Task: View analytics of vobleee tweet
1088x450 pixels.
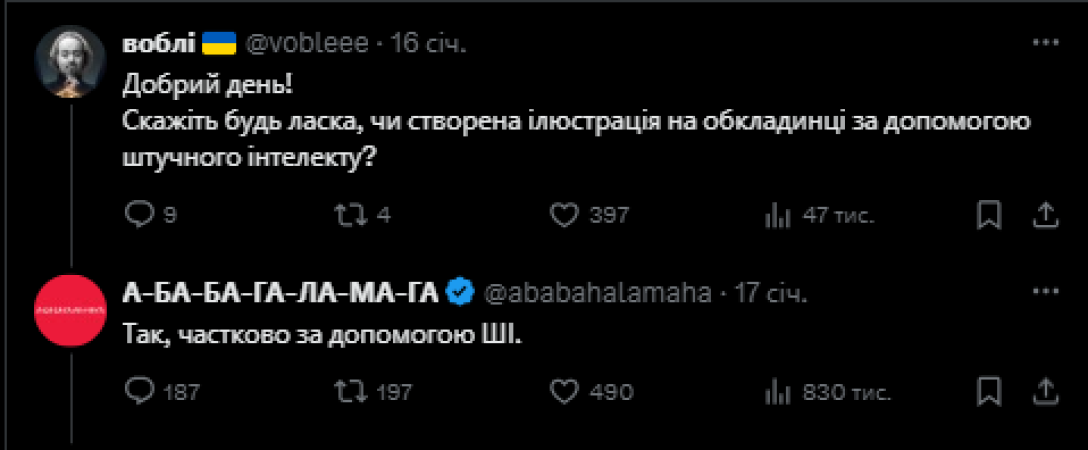Action: (x=776, y=214)
